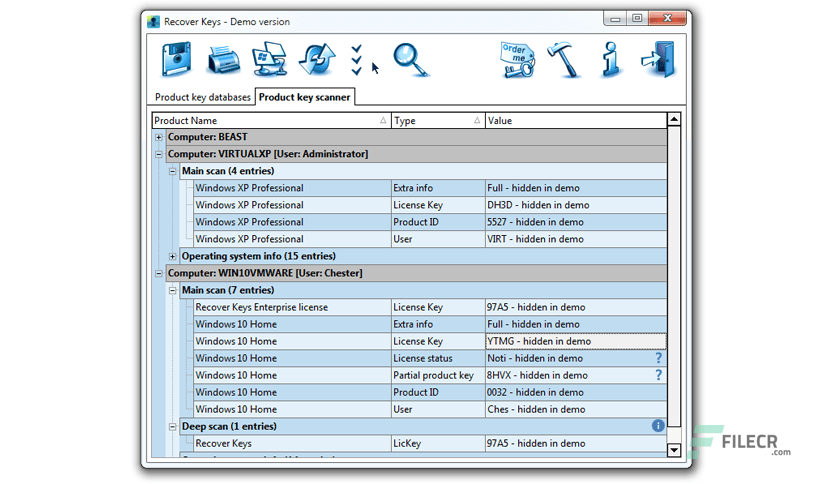
Task: Click the checkmarks list icon
Action: (x=357, y=60)
